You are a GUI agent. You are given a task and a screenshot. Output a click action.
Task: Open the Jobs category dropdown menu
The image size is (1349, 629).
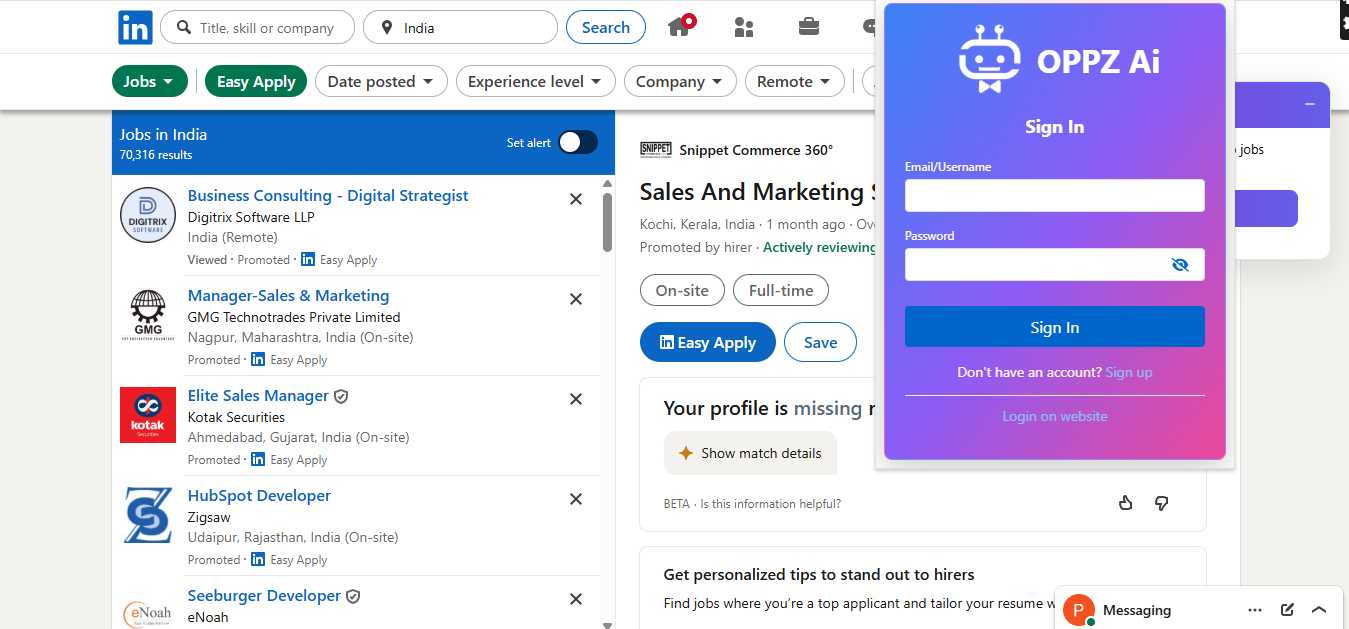click(149, 82)
